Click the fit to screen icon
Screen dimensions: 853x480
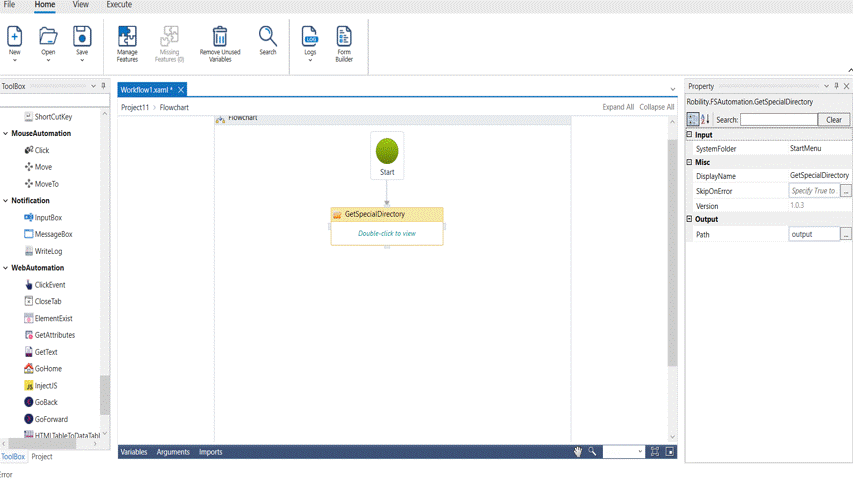(655, 452)
